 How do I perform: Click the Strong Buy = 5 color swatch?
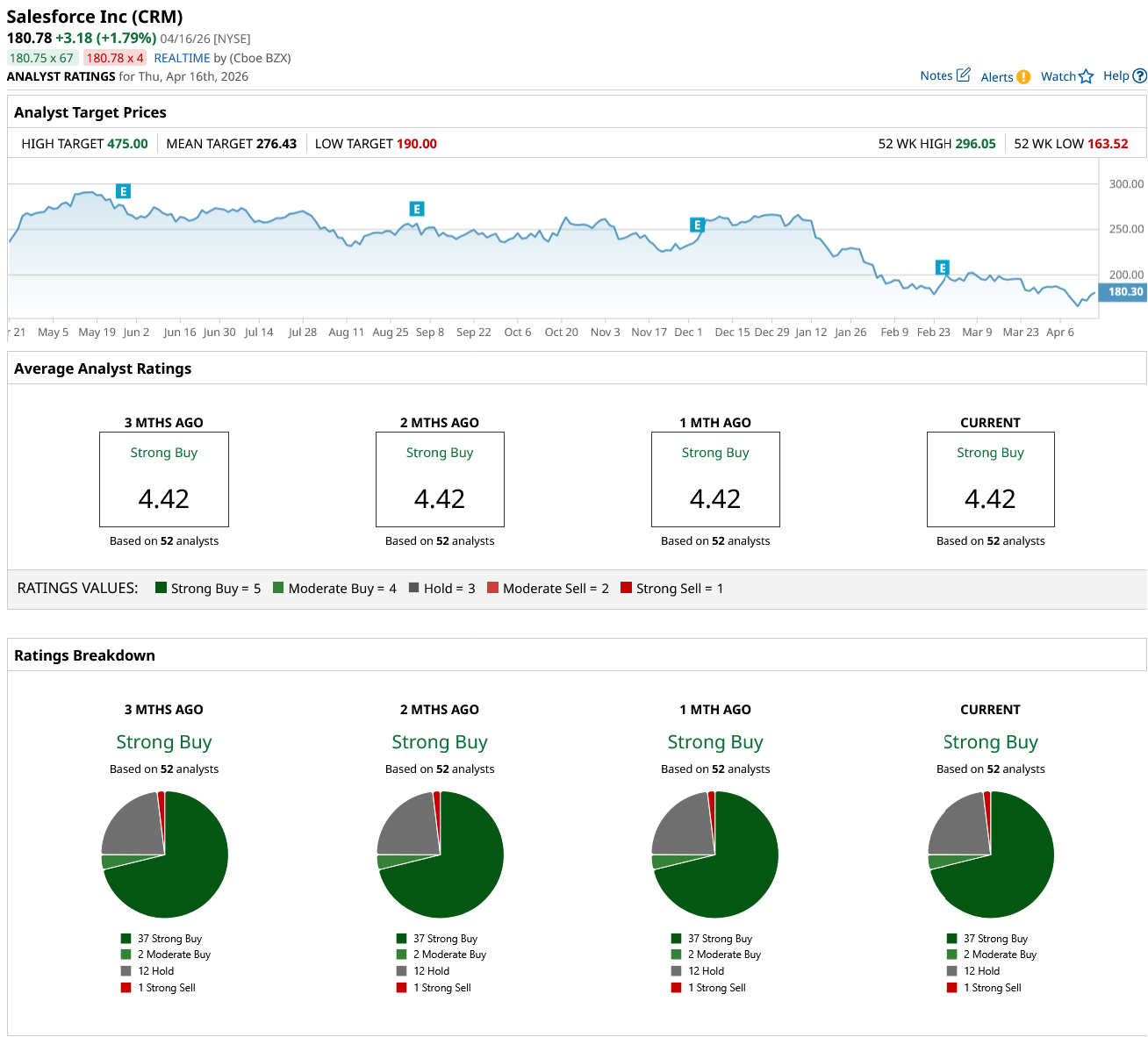(x=161, y=588)
